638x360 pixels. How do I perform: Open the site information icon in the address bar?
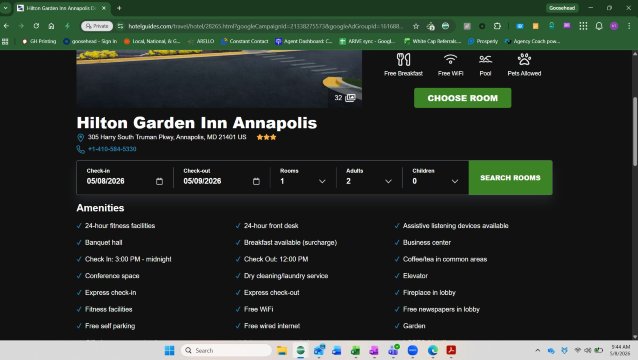coord(120,26)
